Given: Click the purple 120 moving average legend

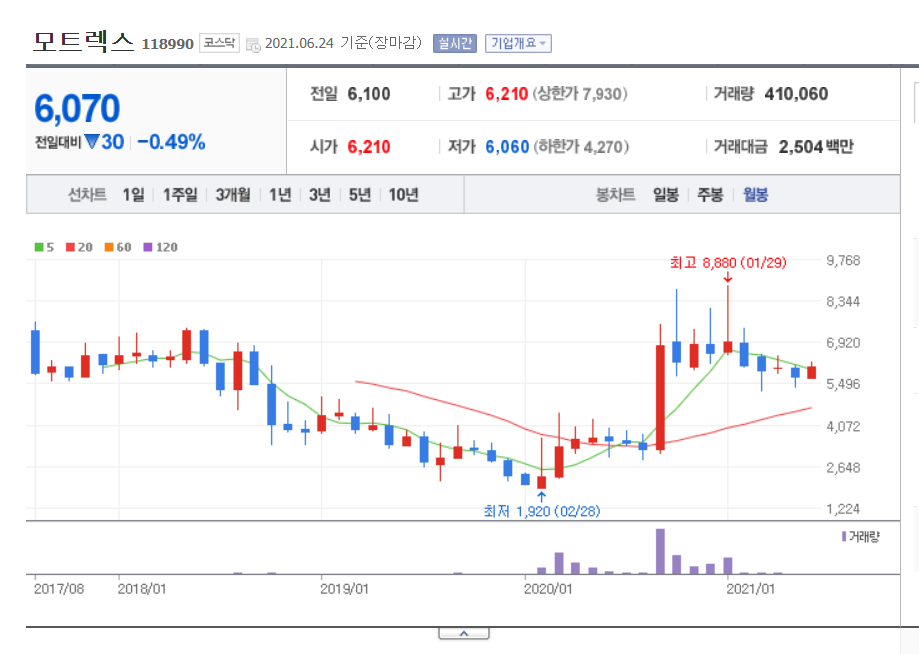Looking at the screenshot, I should point(161,247).
